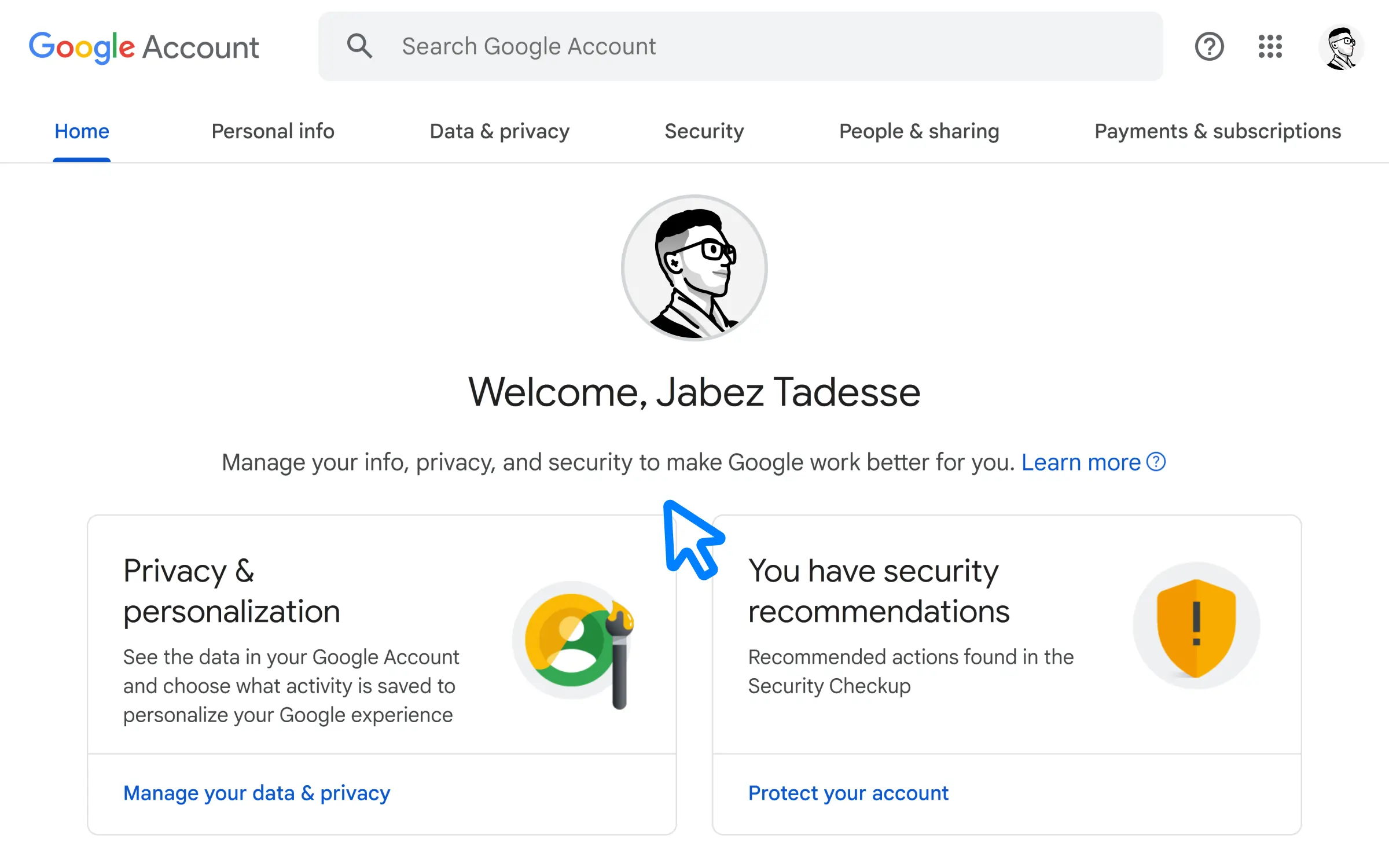Click the search magnifier icon
Screen dimensions: 1389x868
click(359, 46)
